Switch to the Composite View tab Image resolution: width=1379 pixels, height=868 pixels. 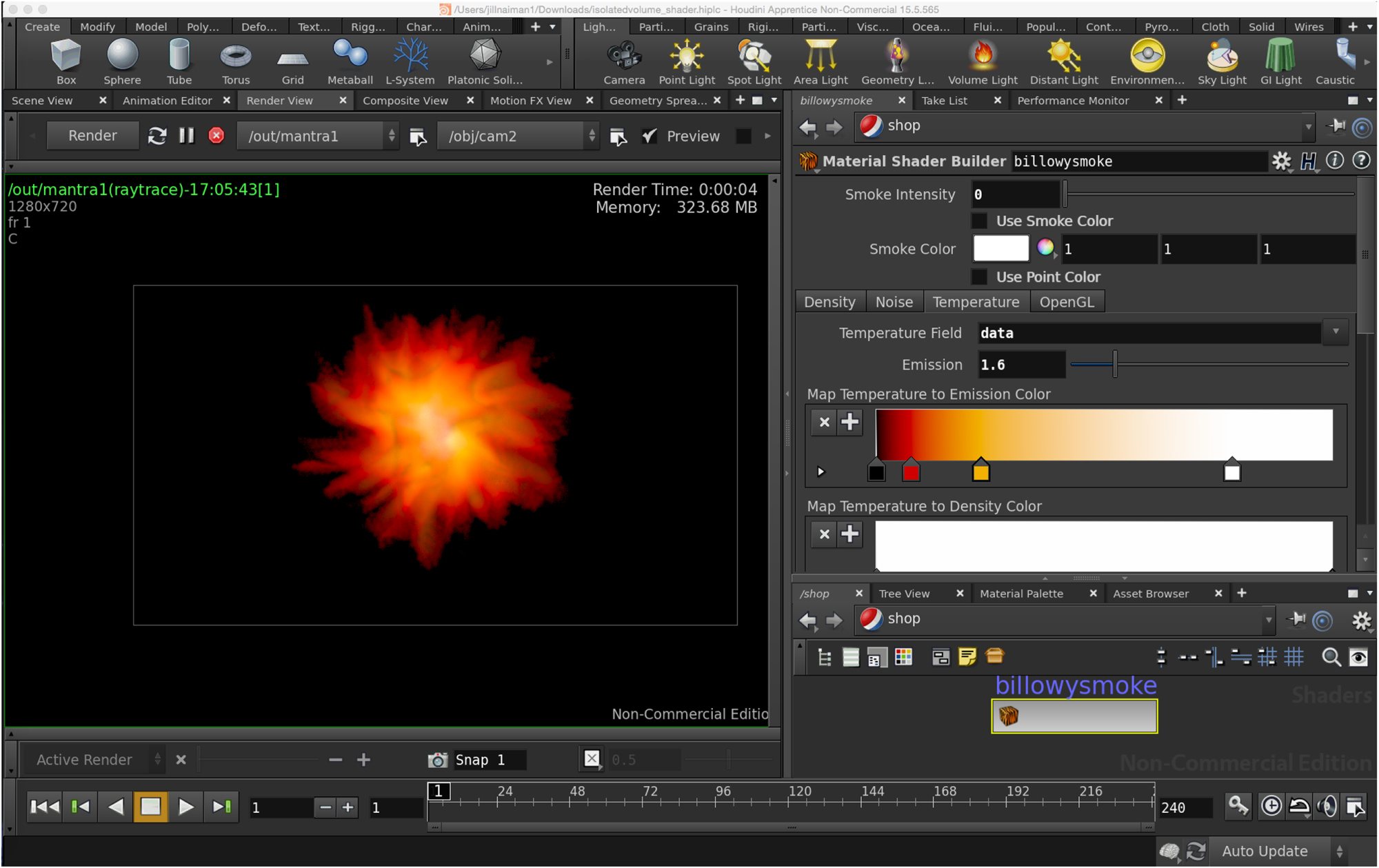click(405, 100)
